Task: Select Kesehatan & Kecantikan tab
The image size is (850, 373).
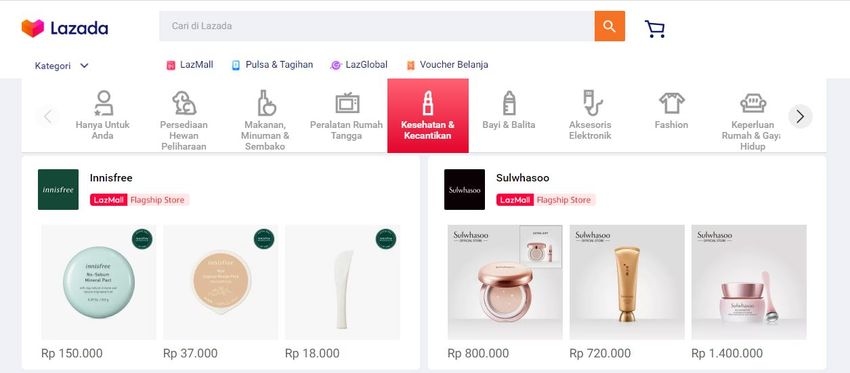Action: [428, 115]
